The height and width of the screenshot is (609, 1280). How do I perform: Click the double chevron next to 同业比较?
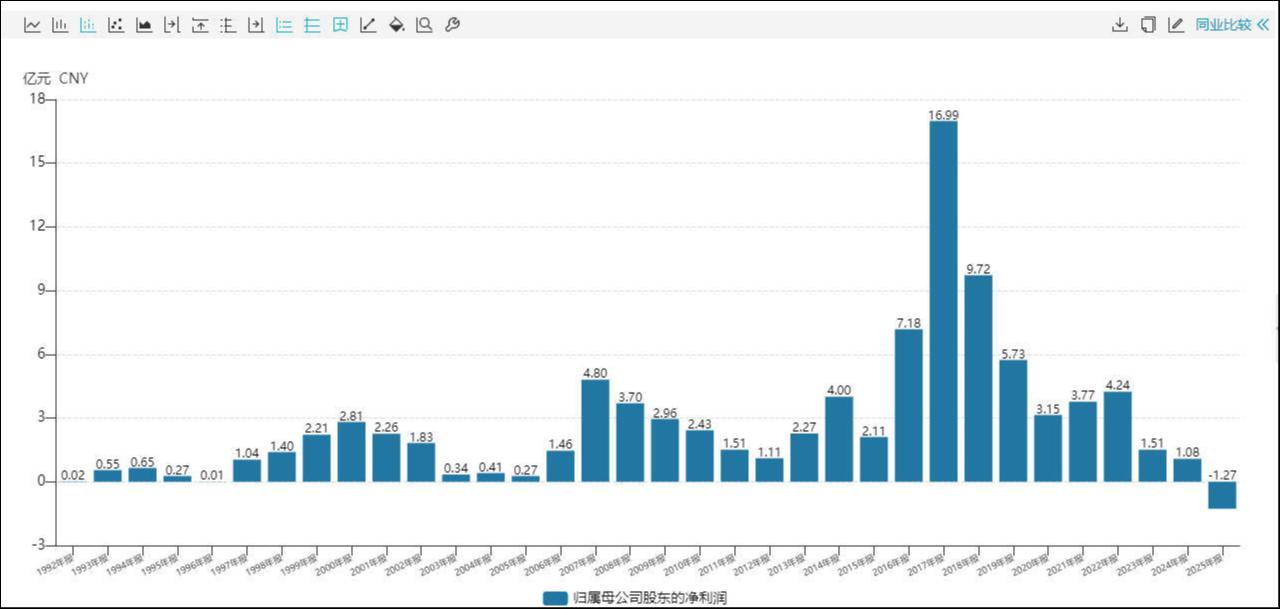pyautogui.click(x=1262, y=25)
